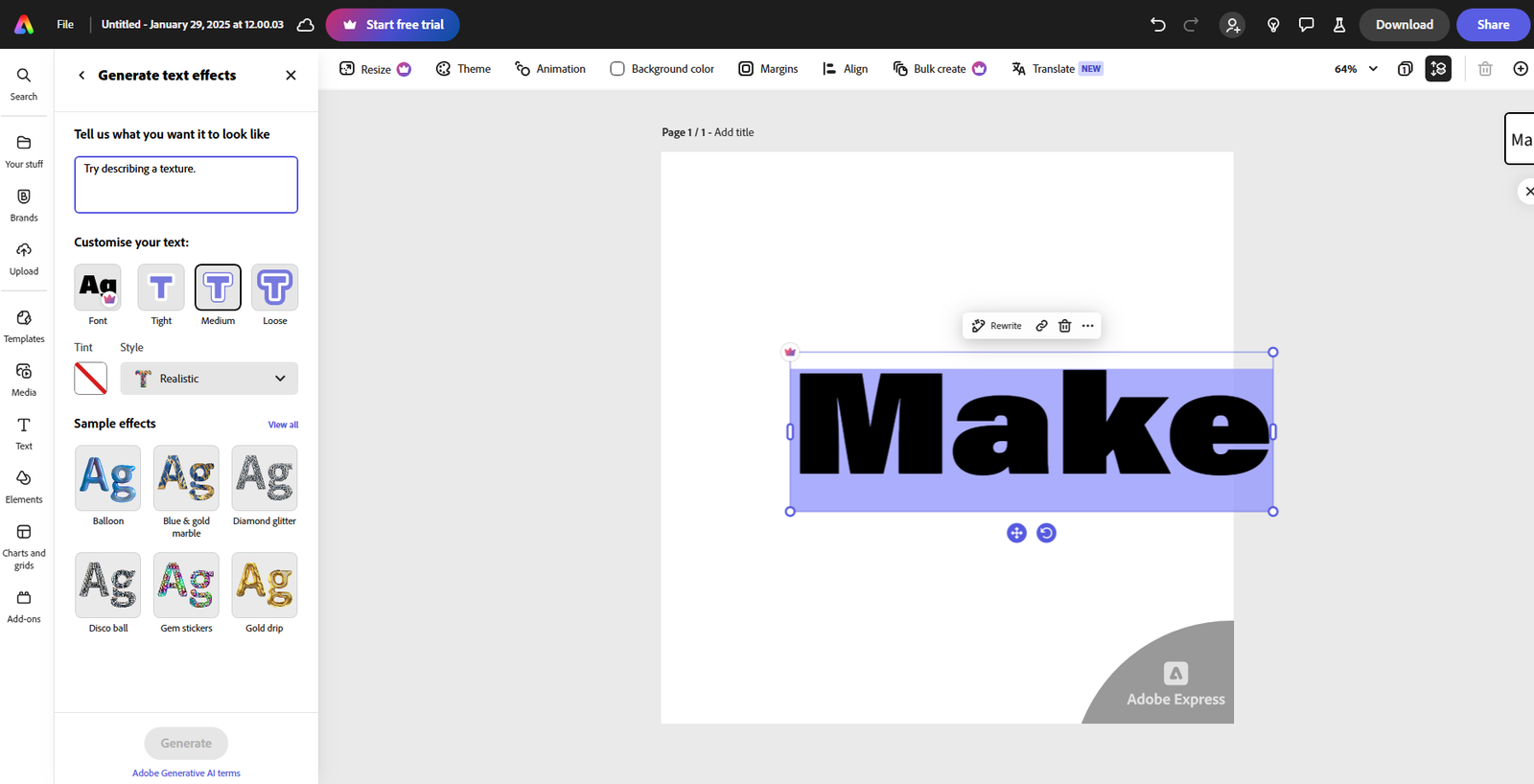Click the beaker labs icon
This screenshot has height=784, width=1534.
[x=1339, y=25]
